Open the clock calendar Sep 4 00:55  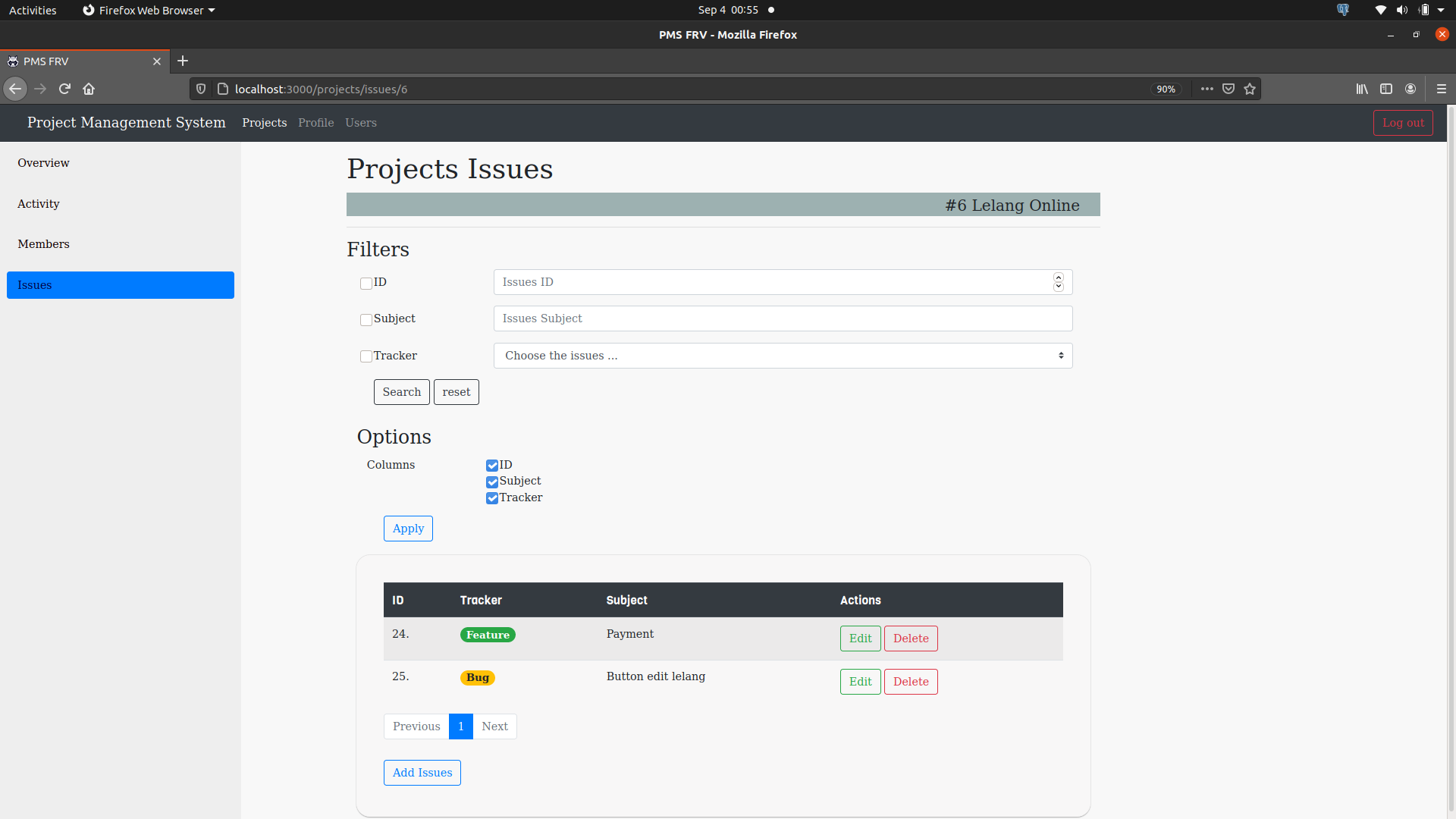(728, 10)
